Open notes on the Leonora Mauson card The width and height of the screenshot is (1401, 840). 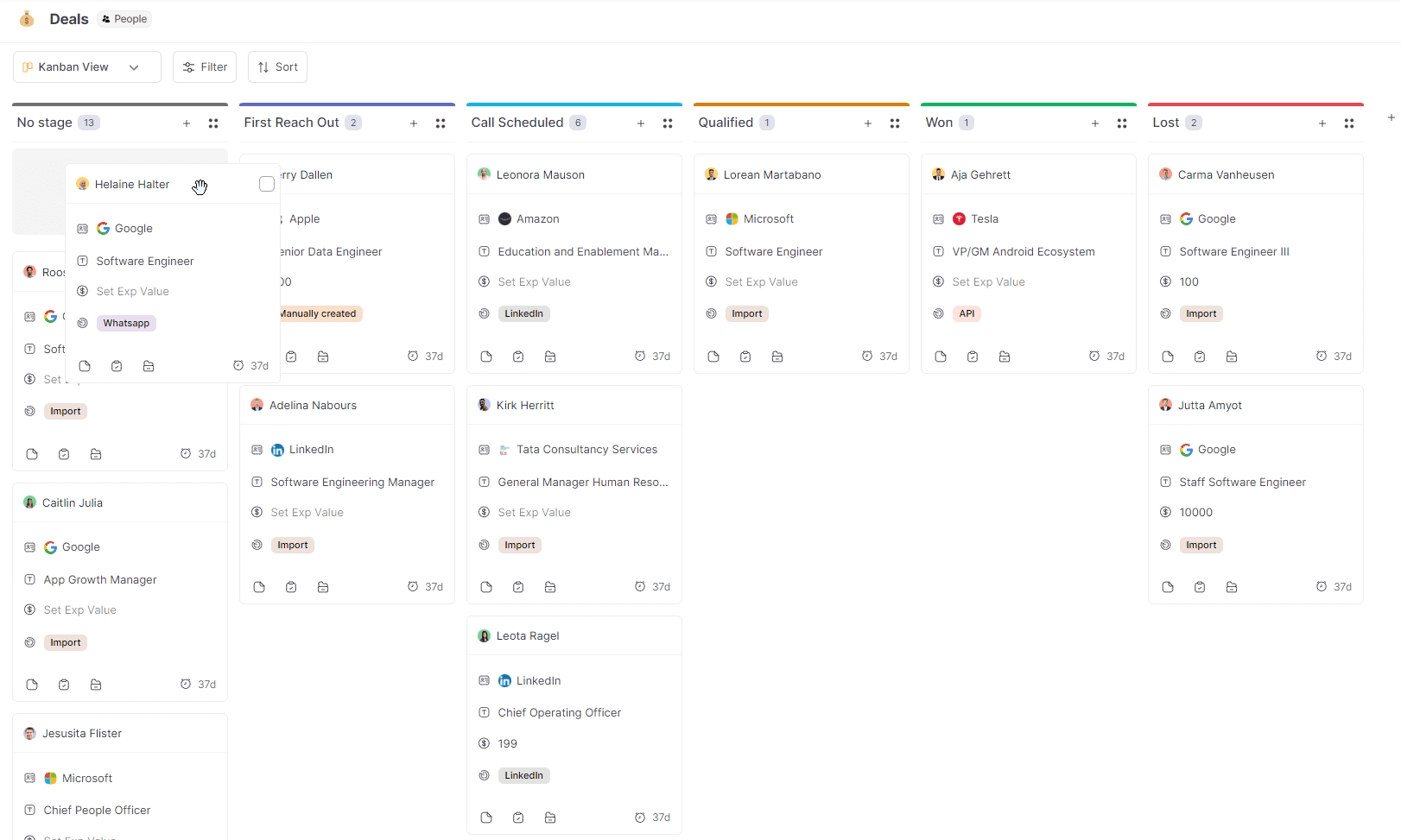click(x=485, y=356)
